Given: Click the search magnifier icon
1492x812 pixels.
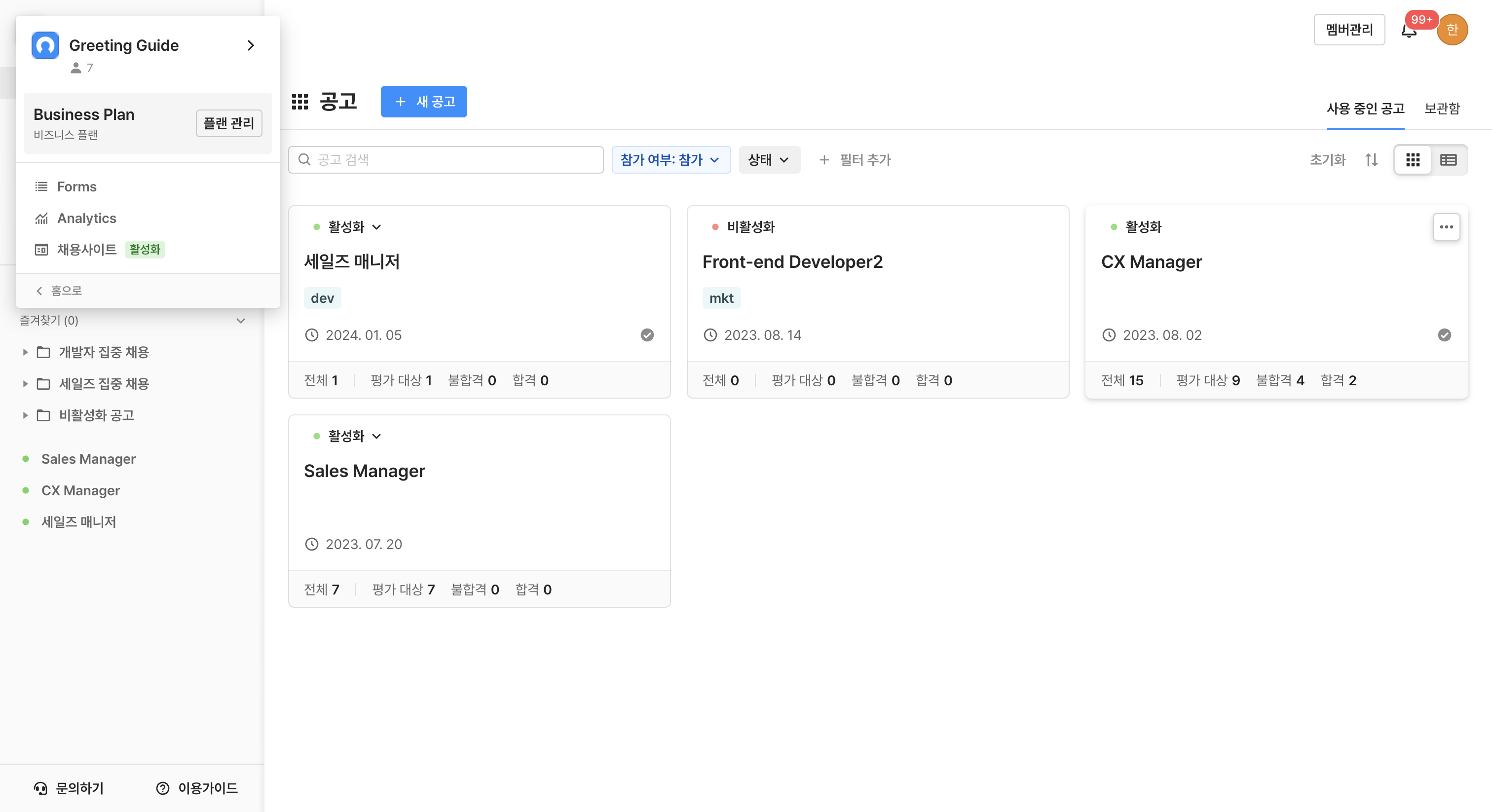Looking at the screenshot, I should (x=304, y=160).
